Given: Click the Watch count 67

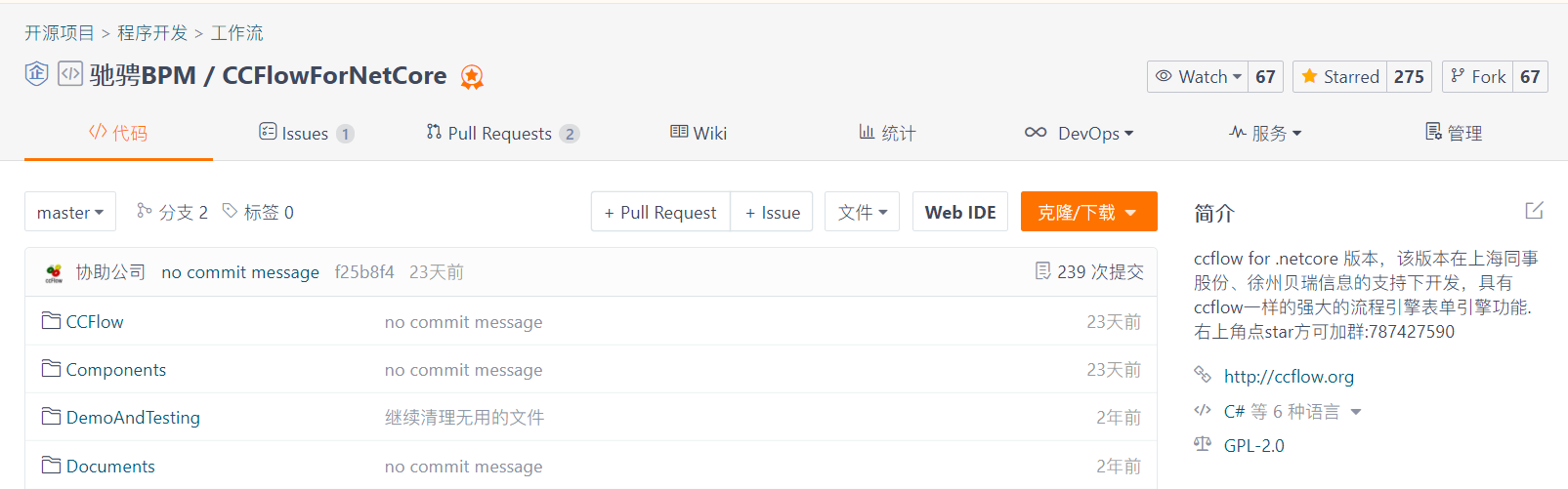Looking at the screenshot, I should click(x=1265, y=76).
